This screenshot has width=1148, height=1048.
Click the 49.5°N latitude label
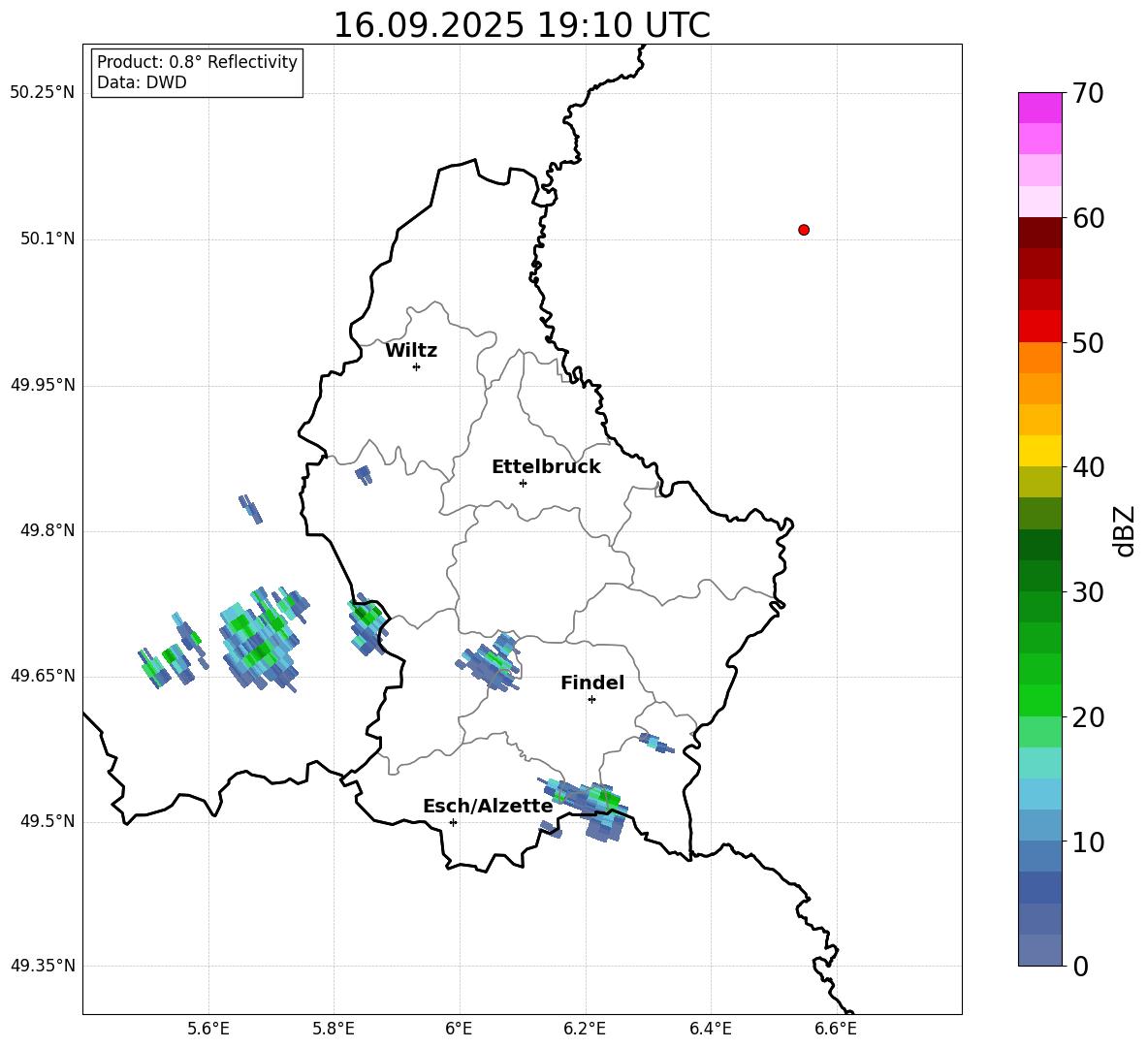48,822
